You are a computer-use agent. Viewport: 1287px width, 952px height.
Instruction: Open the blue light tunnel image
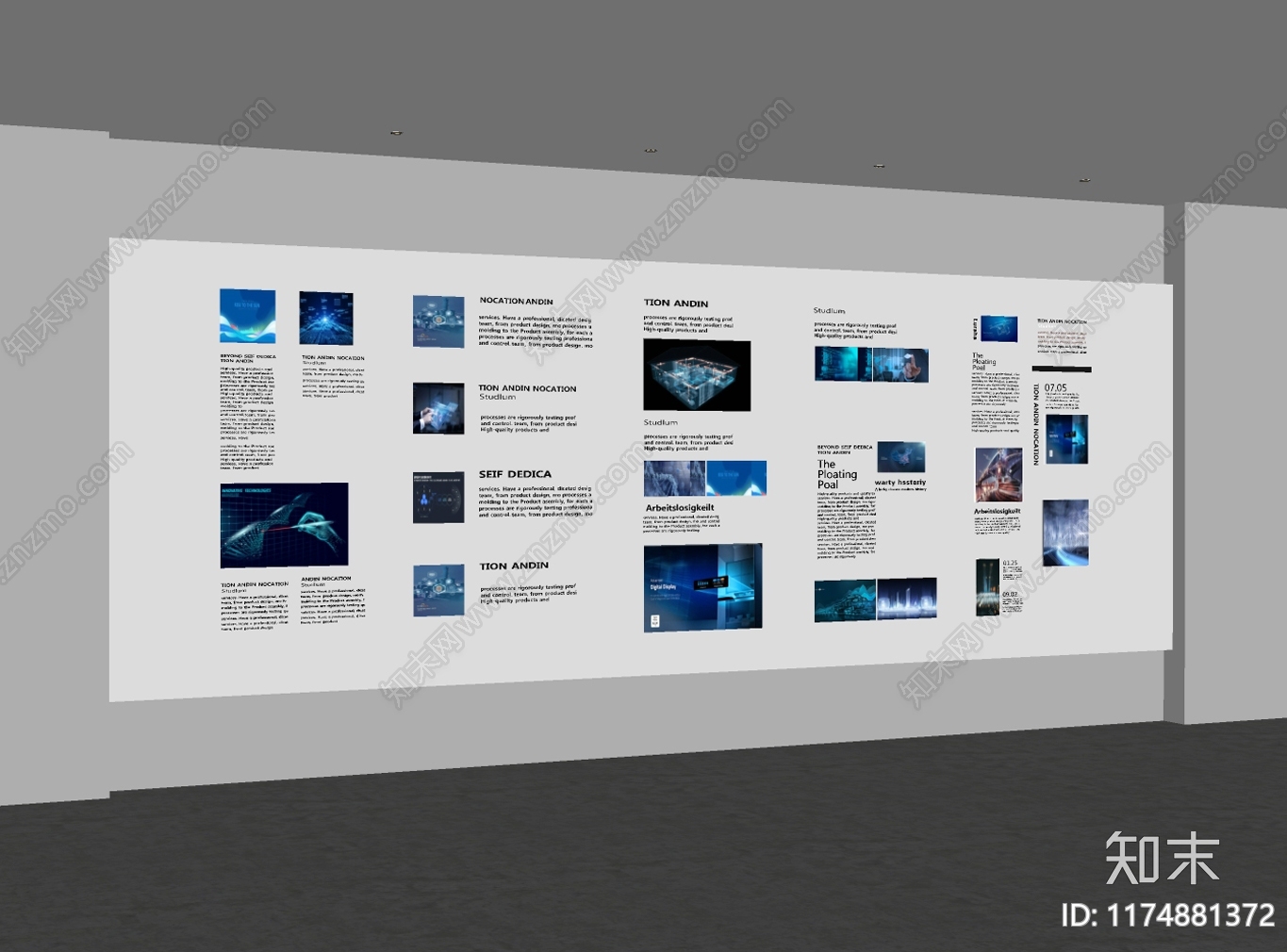1065,533
